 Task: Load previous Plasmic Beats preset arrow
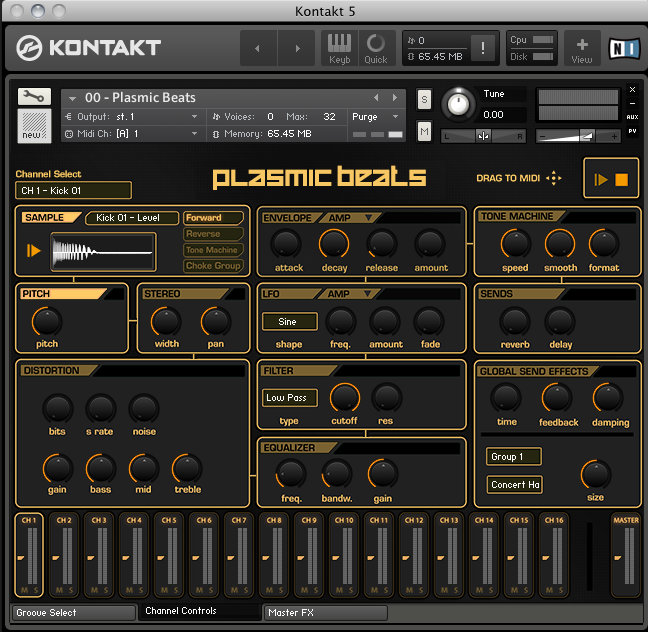tap(376, 98)
